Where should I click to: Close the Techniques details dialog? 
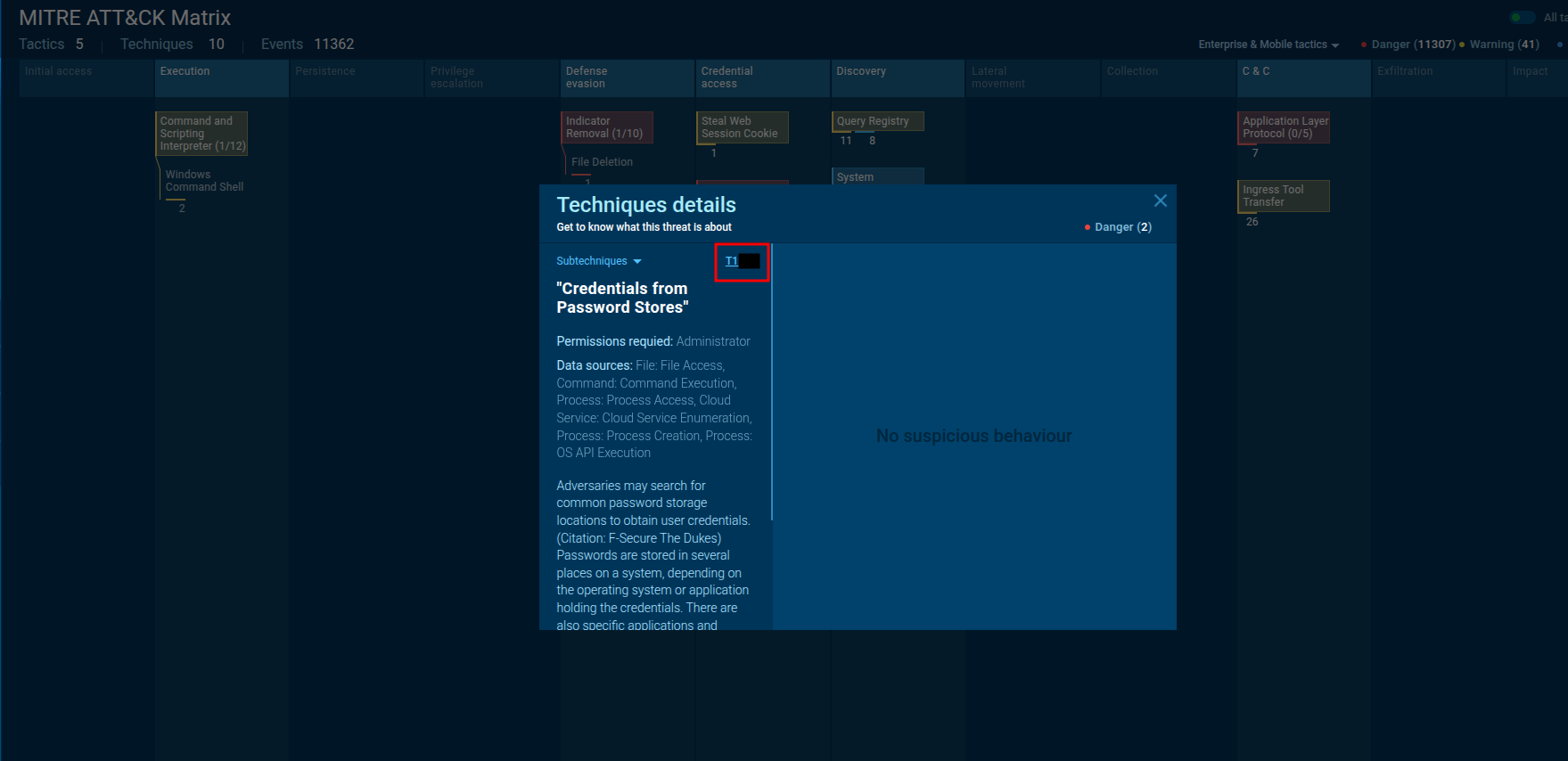pos(1160,201)
